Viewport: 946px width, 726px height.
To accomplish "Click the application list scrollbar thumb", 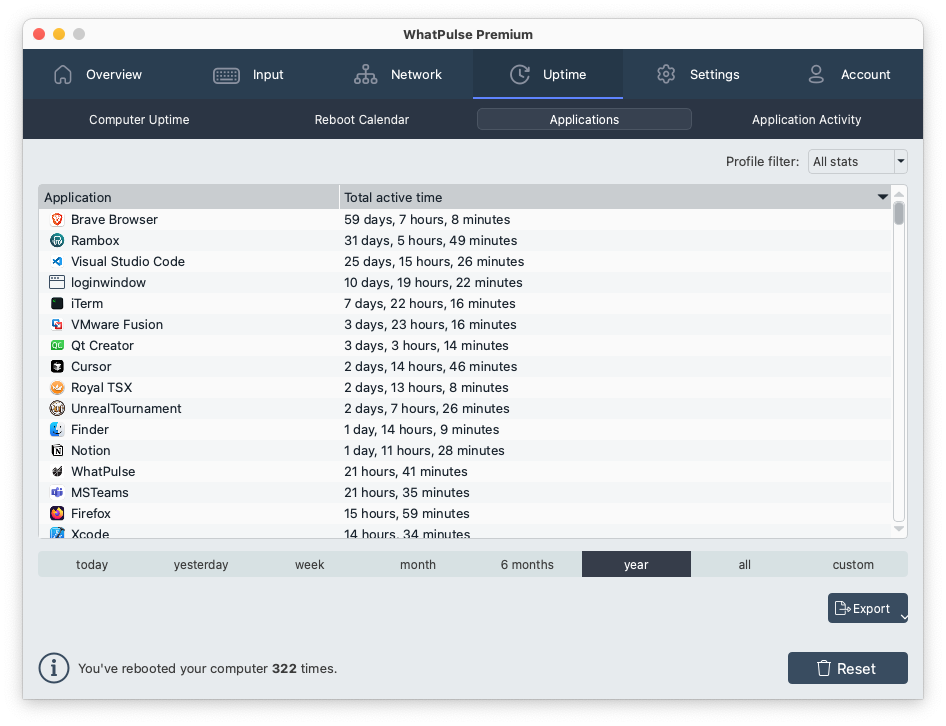I will tap(899, 214).
